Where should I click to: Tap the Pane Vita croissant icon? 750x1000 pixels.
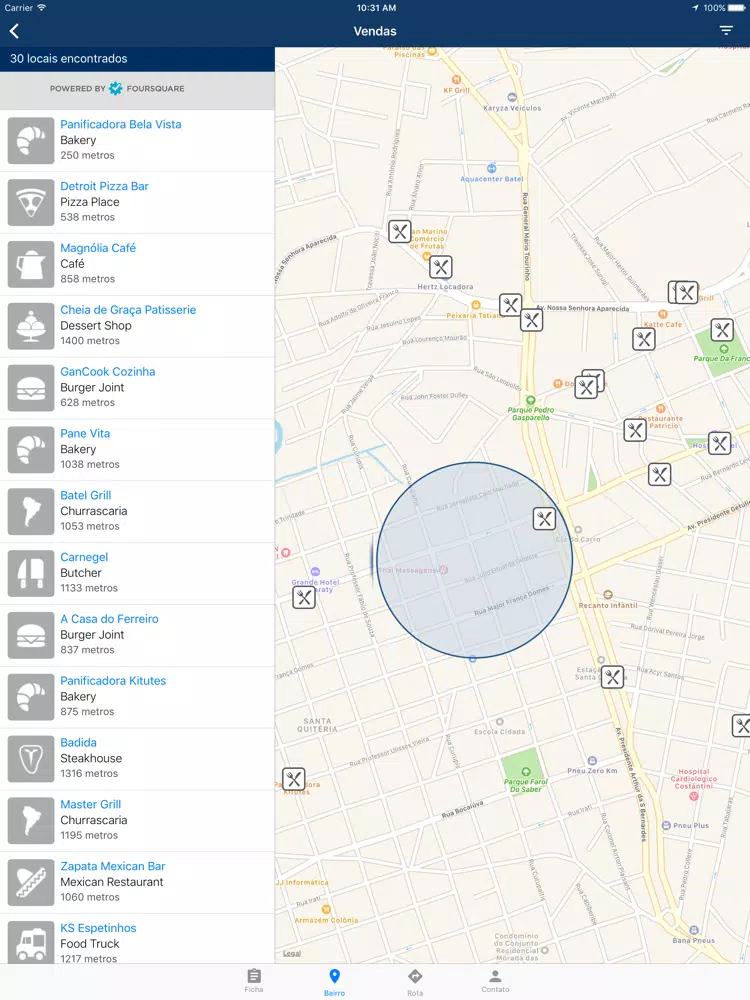coord(31,450)
